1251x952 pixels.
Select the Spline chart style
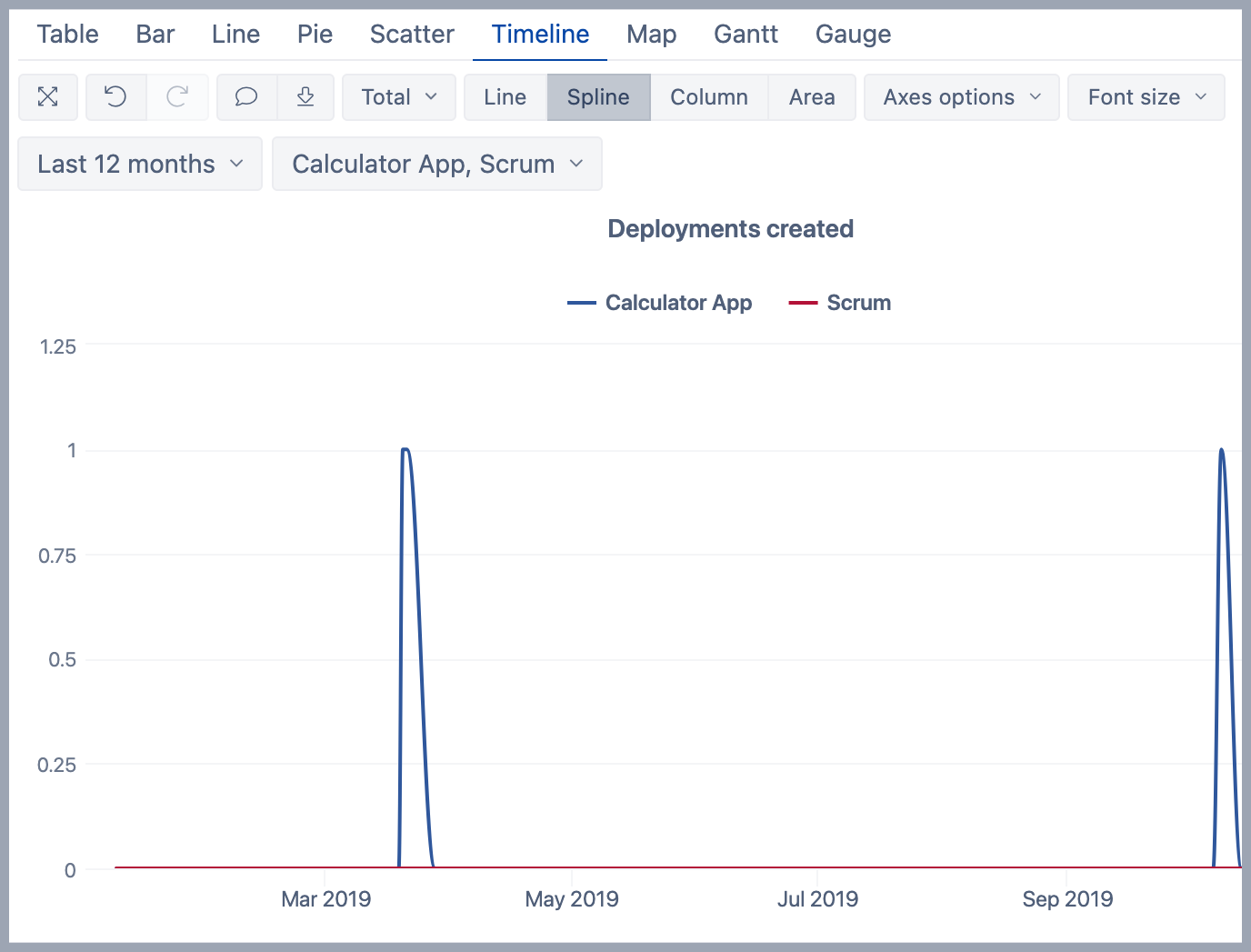pyautogui.click(x=598, y=97)
